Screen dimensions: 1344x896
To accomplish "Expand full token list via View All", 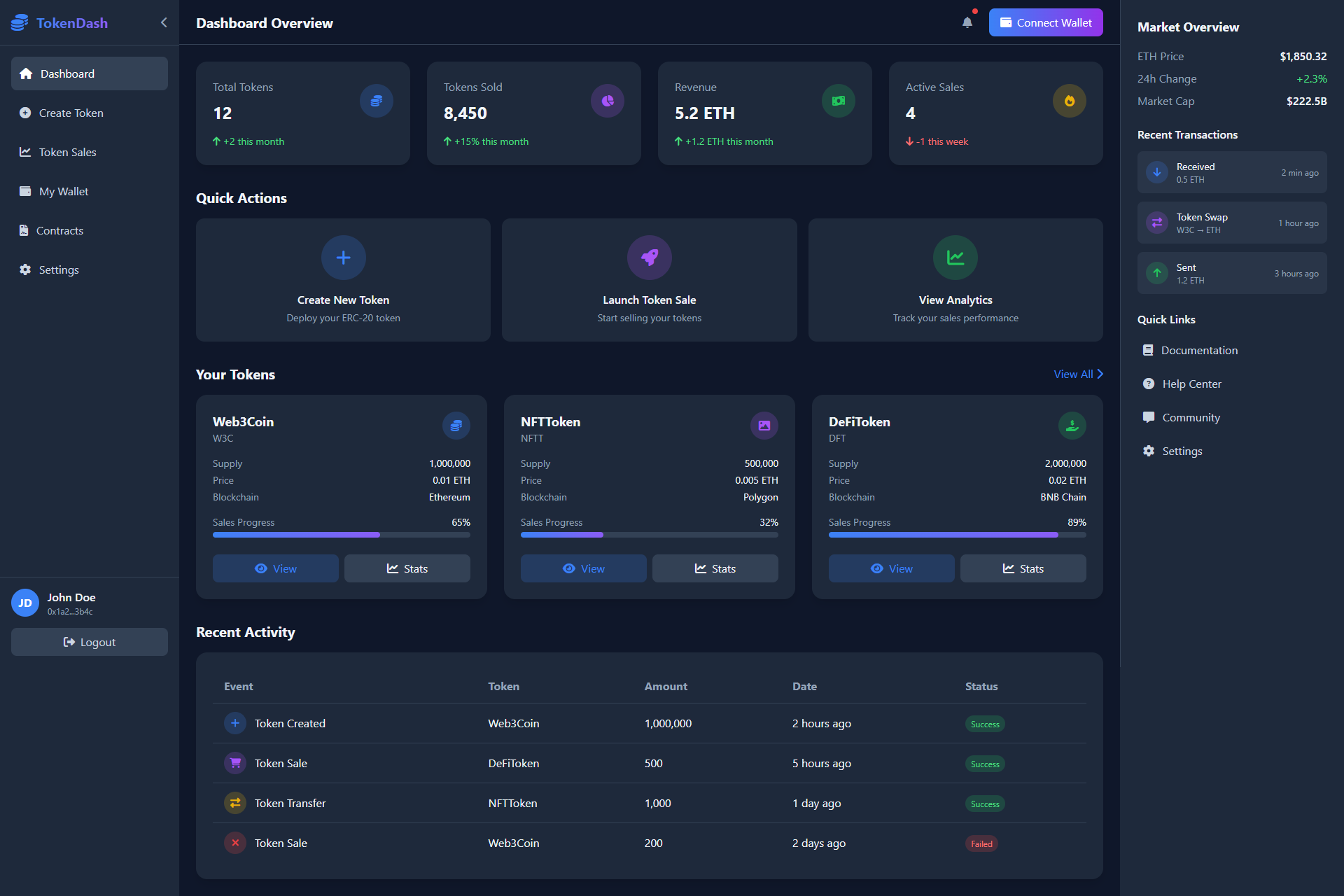I will [1077, 374].
